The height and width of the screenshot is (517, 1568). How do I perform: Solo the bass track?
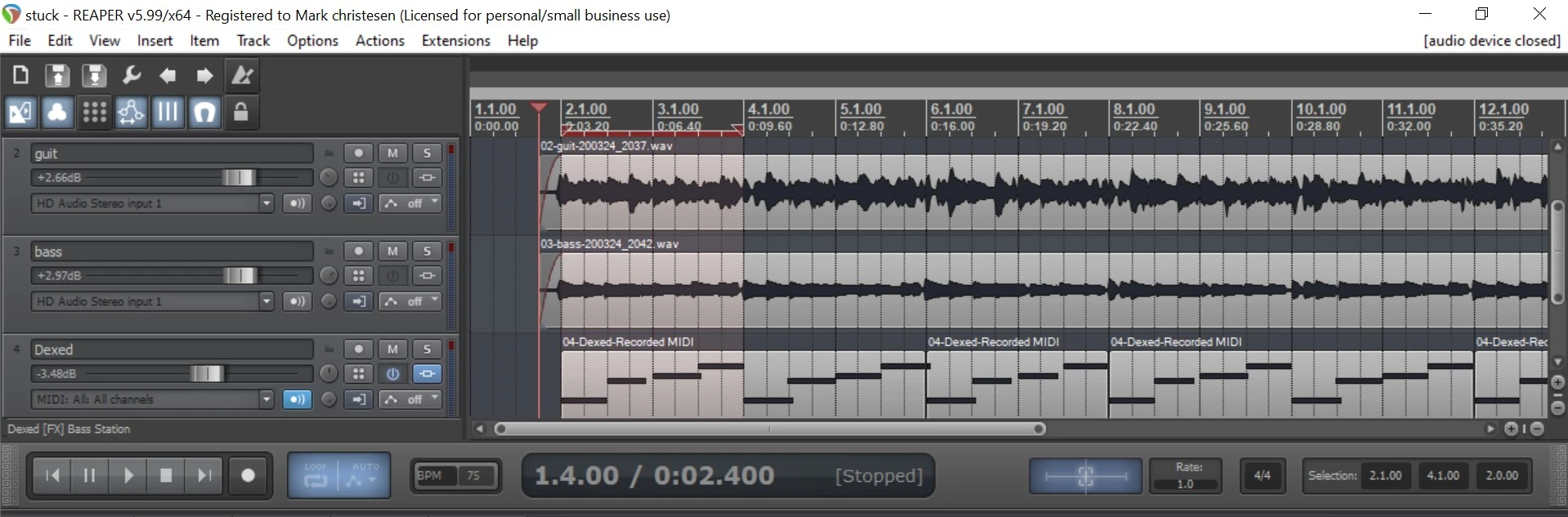point(427,251)
